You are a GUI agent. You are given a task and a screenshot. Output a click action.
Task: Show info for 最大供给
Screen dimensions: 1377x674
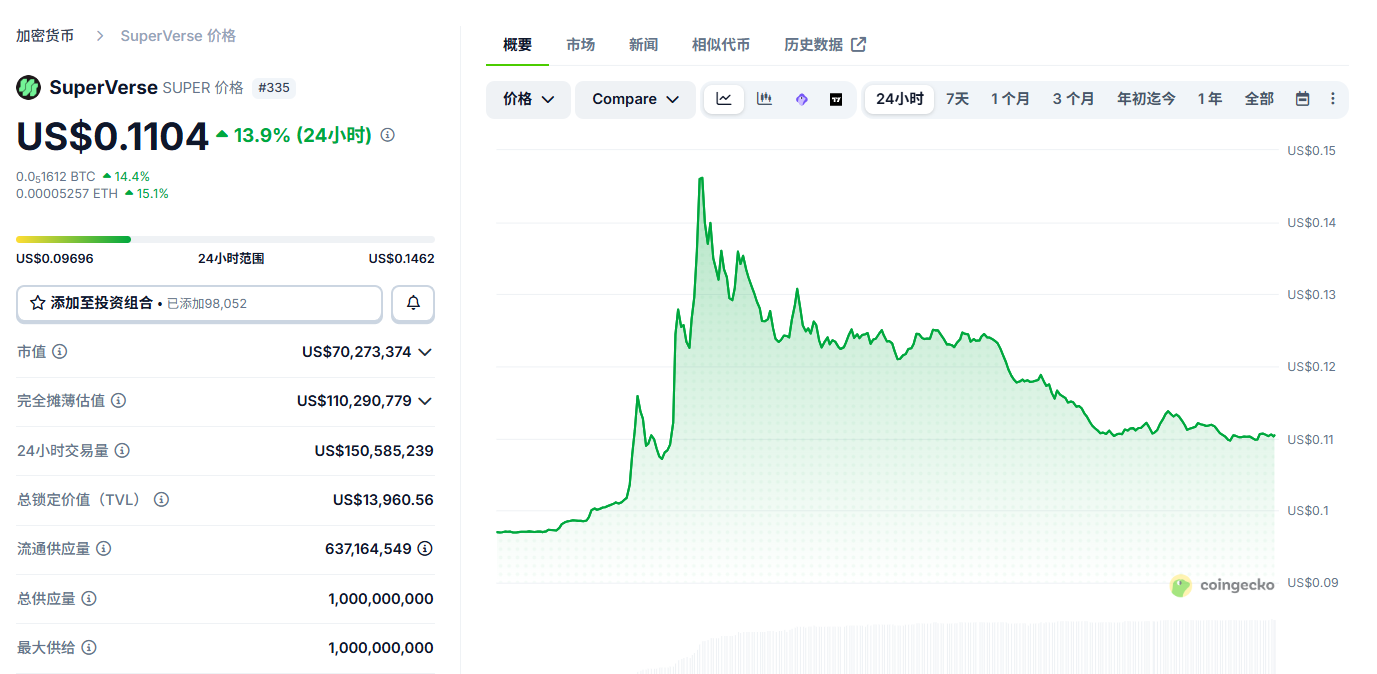click(89, 648)
